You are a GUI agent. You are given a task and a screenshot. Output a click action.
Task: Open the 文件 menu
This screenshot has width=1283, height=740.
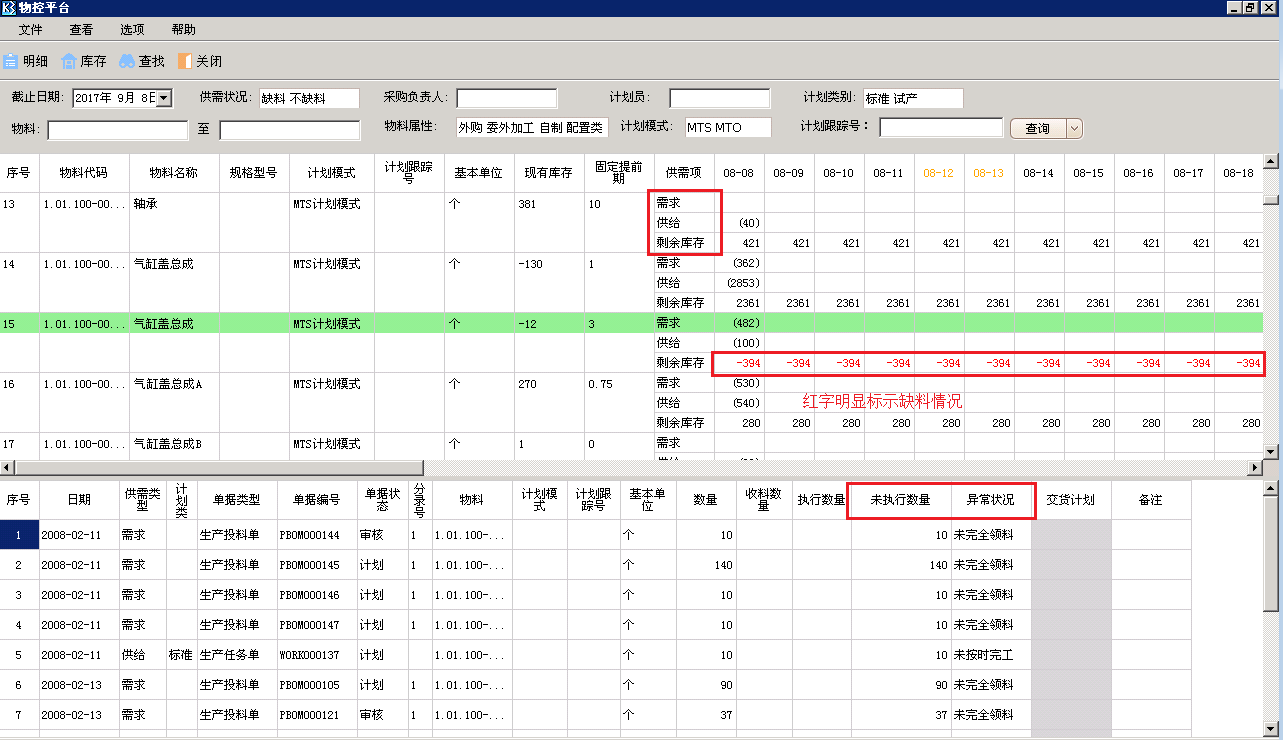30,30
